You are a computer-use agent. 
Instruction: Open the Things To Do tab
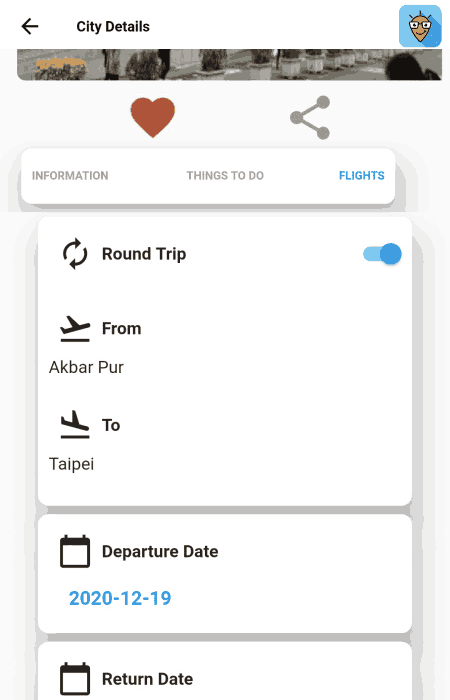pos(225,175)
